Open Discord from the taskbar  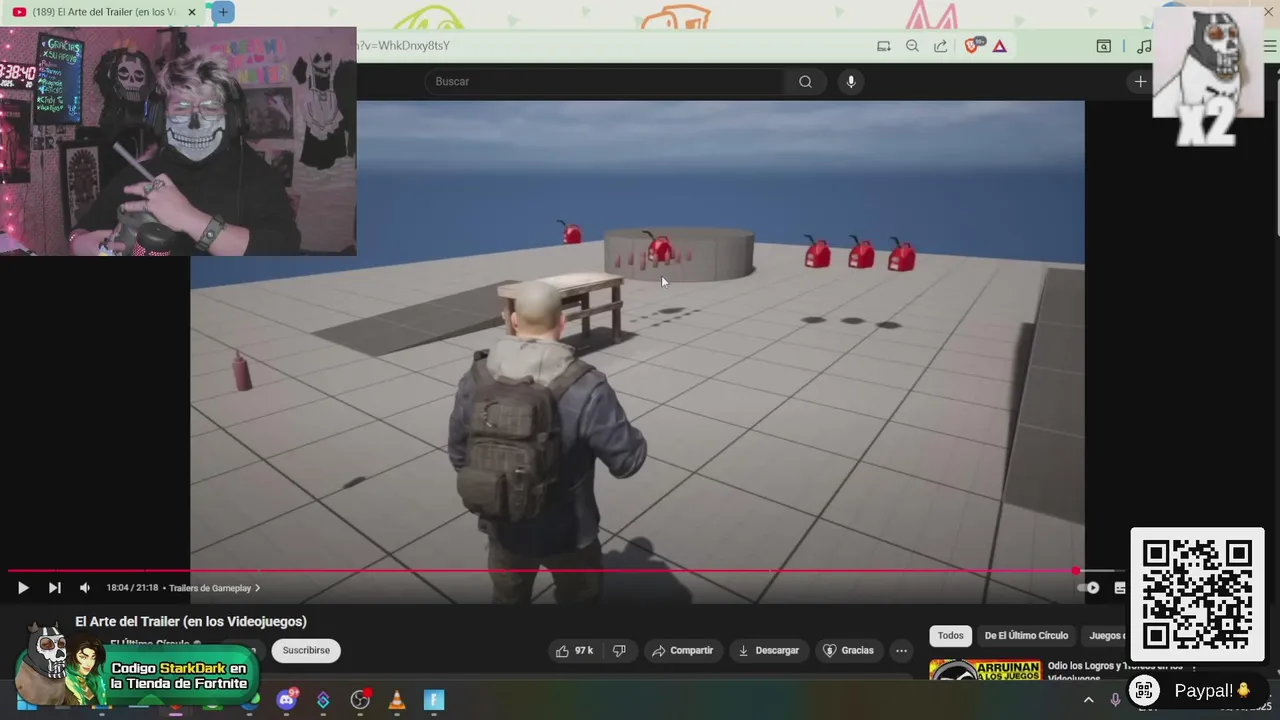point(287,699)
